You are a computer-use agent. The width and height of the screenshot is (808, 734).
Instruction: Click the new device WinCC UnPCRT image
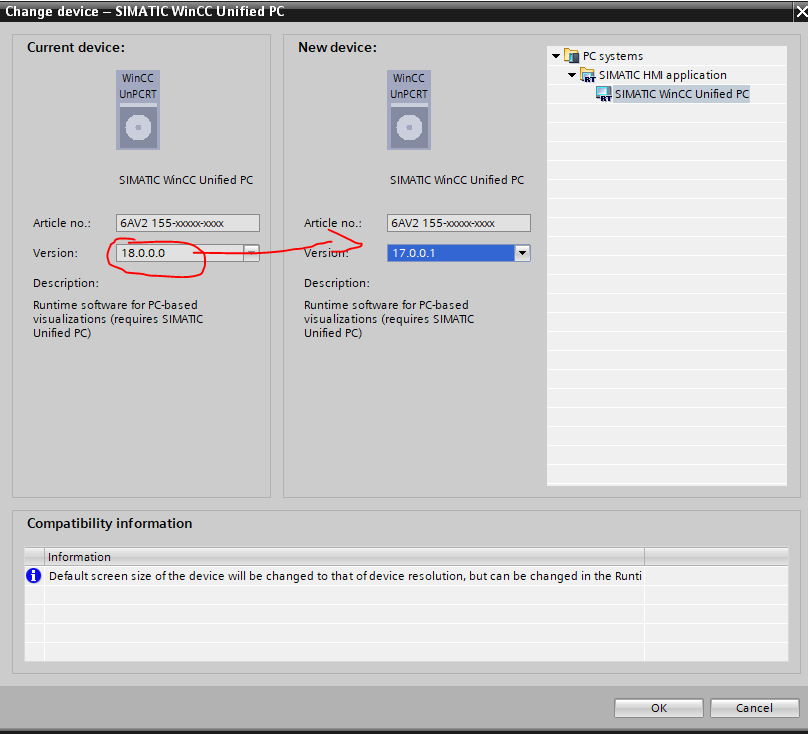click(409, 110)
